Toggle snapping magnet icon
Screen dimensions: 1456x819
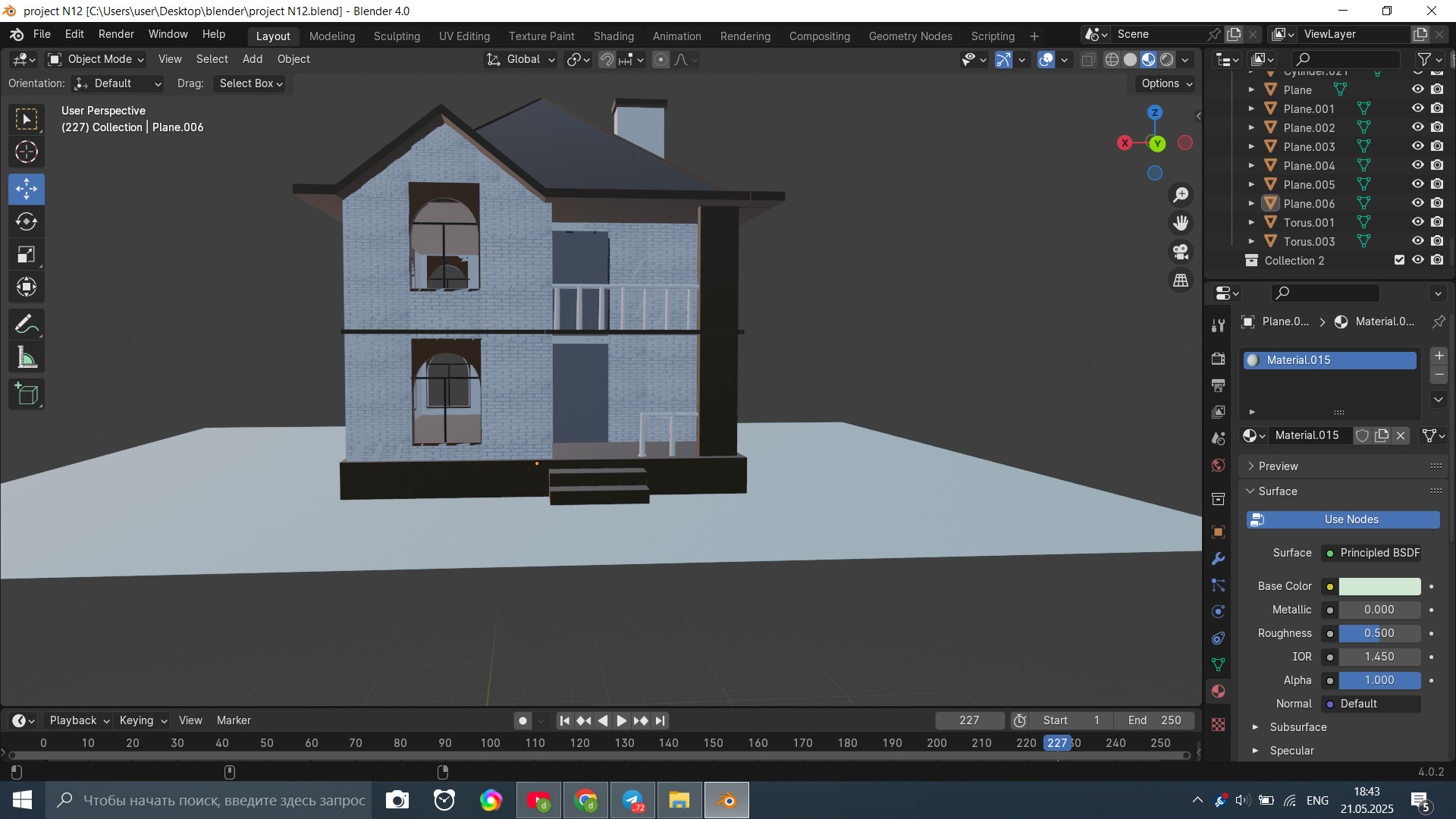(x=607, y=59)
